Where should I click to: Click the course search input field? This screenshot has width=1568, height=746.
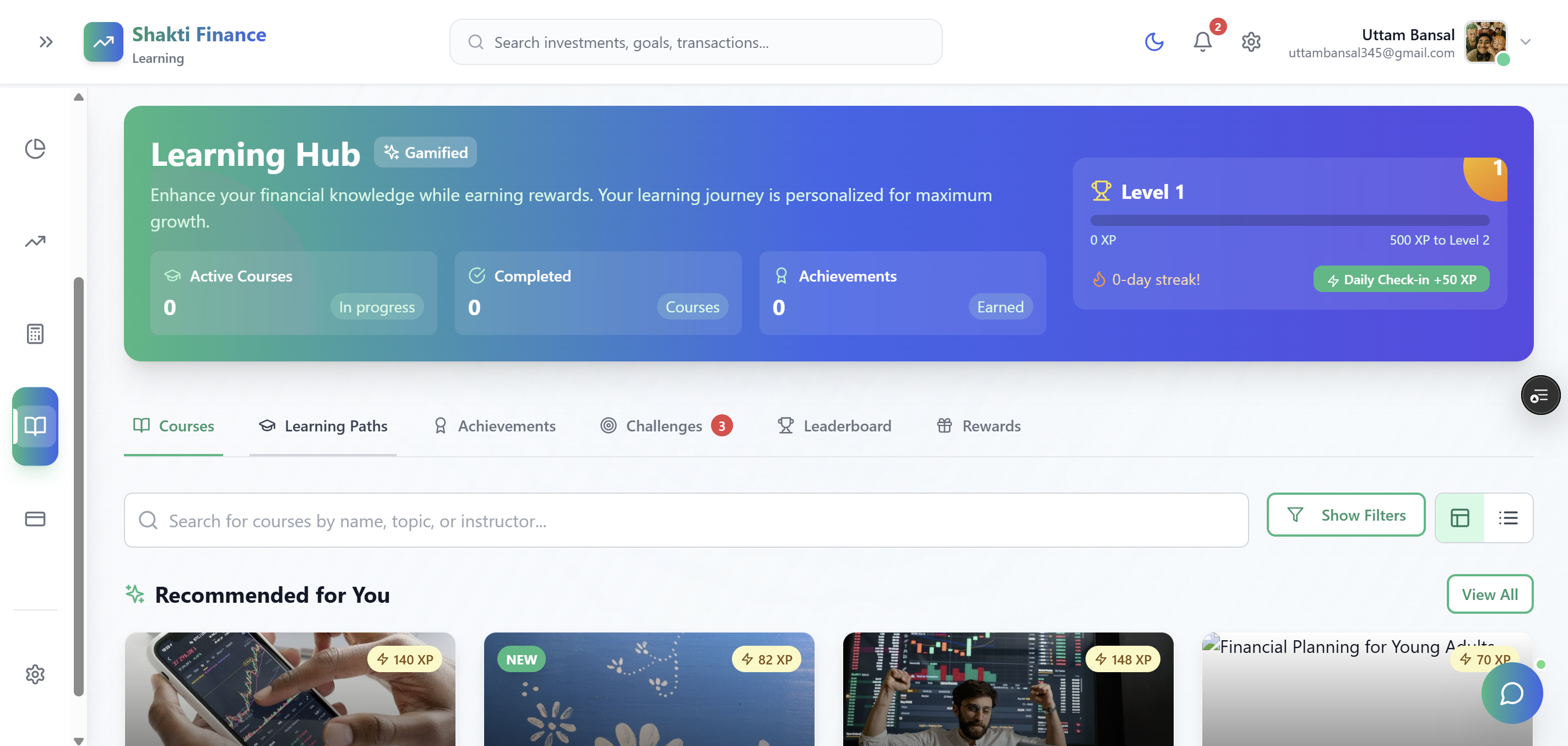[x=686, y=521]
